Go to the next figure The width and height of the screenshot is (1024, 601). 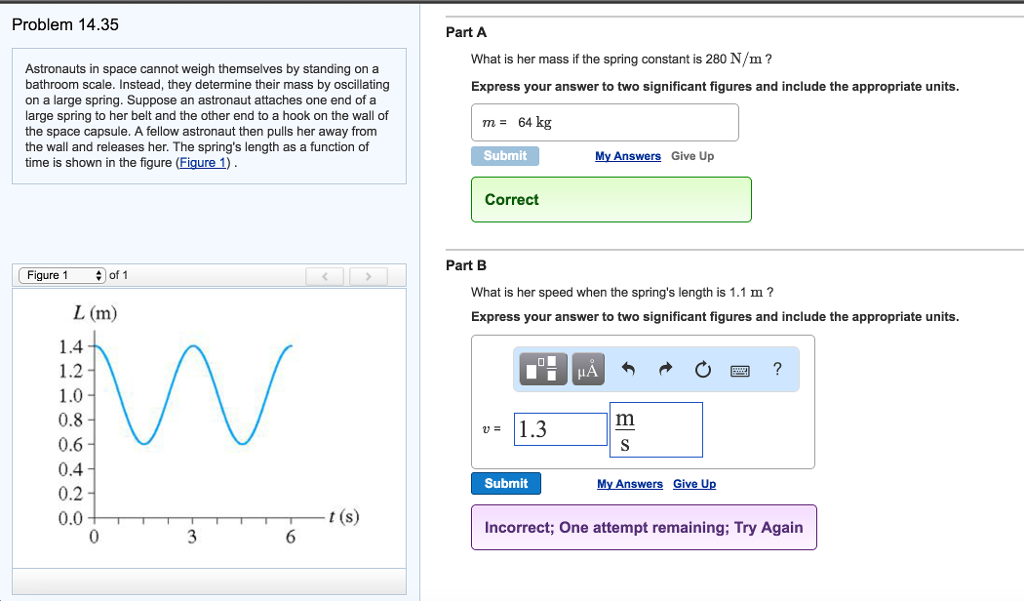(368, 276)
